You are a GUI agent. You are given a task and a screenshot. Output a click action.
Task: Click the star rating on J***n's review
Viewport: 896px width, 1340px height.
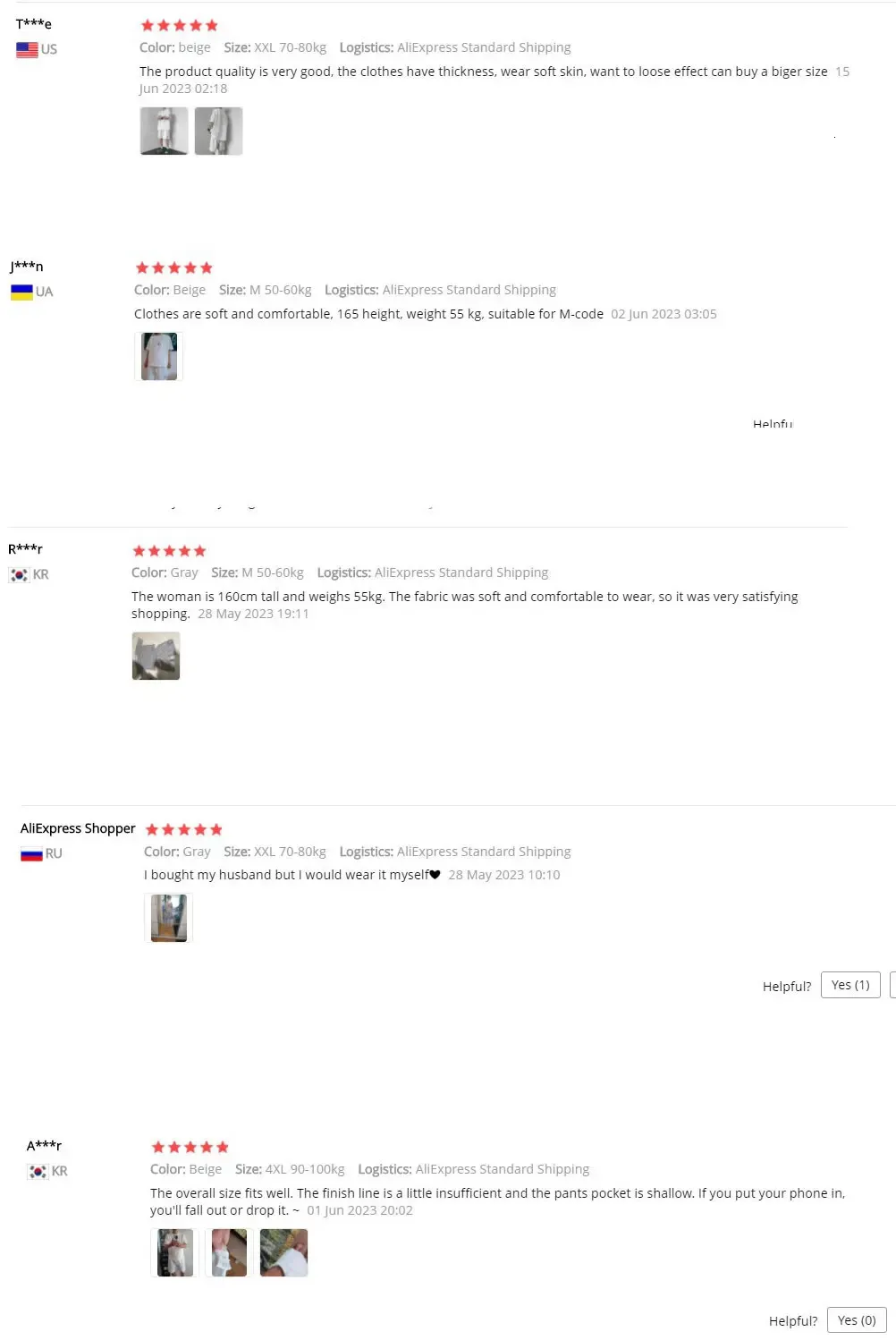tap(174, 268)
